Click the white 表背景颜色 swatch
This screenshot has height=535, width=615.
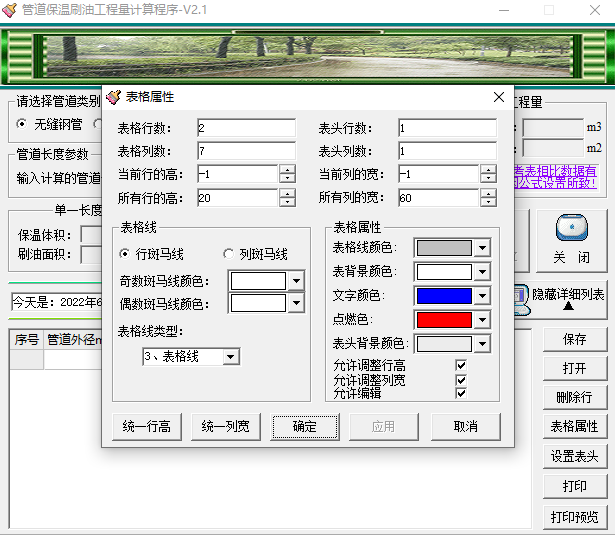point(444,272)
